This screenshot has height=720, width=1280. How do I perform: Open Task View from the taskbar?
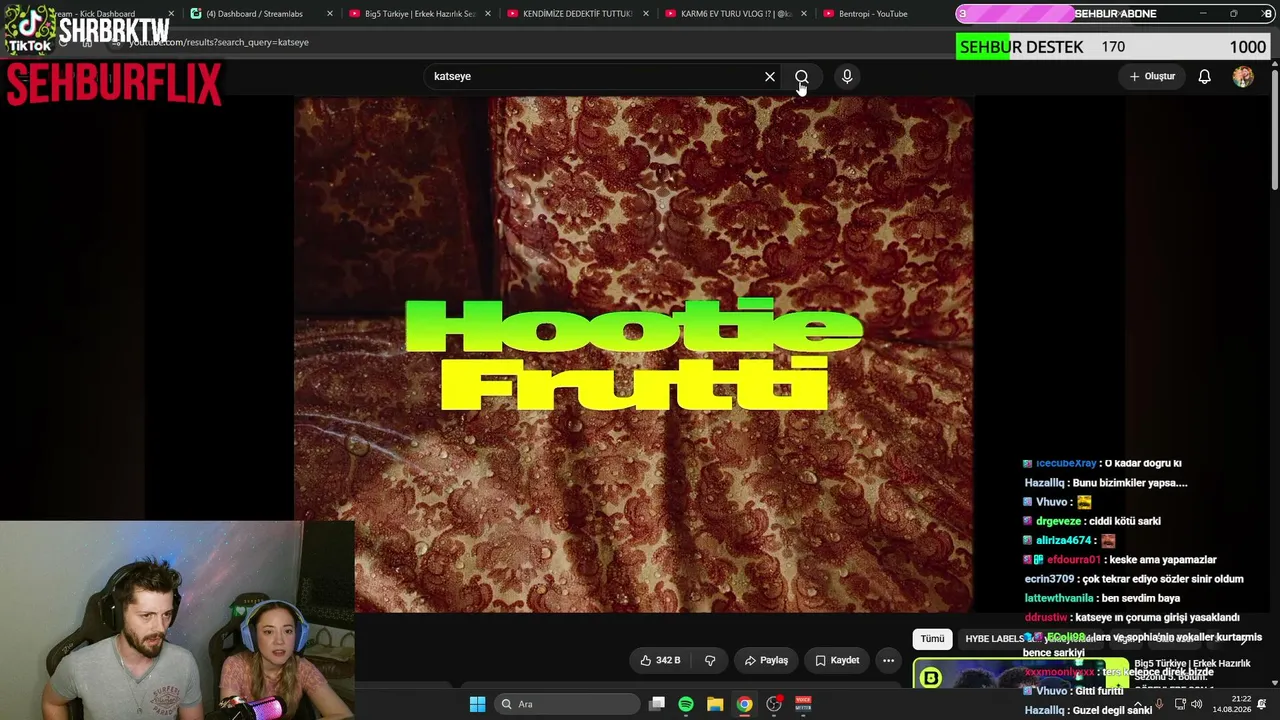tap(657, 704)
